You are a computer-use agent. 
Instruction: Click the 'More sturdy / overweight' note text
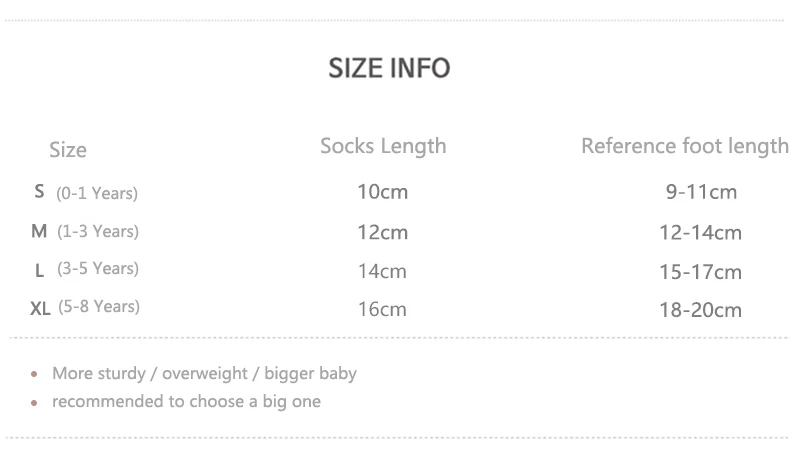click(204, 373)
